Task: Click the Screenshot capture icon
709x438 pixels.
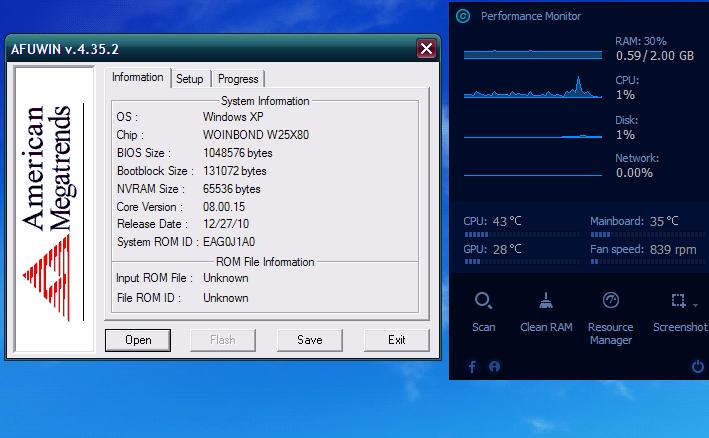Action: [x=678, y=301]
